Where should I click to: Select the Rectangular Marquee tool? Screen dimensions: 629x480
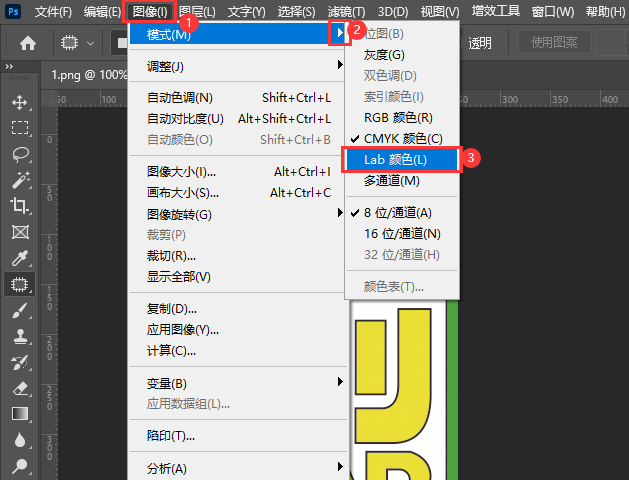[x=20, y=128]
